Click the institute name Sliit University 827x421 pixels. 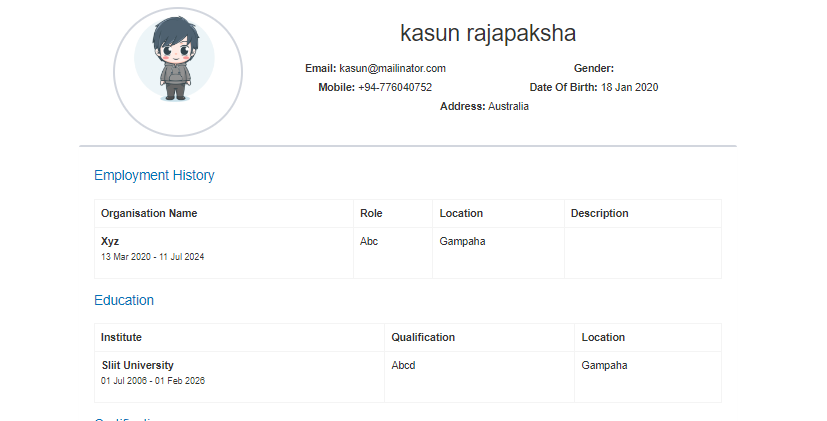(x=138, y=365)
